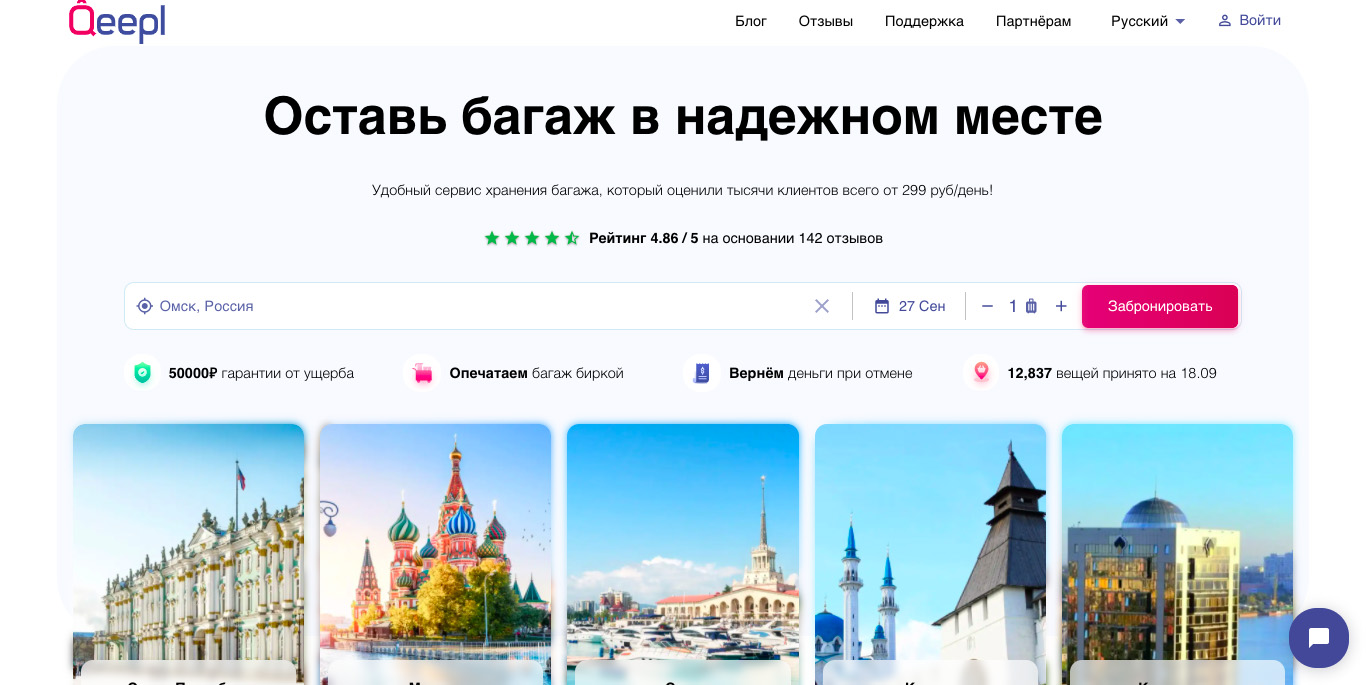Click the pink luggage tag sealing icon
Viewport: 1366px width, 685px height.
(422, 373)
